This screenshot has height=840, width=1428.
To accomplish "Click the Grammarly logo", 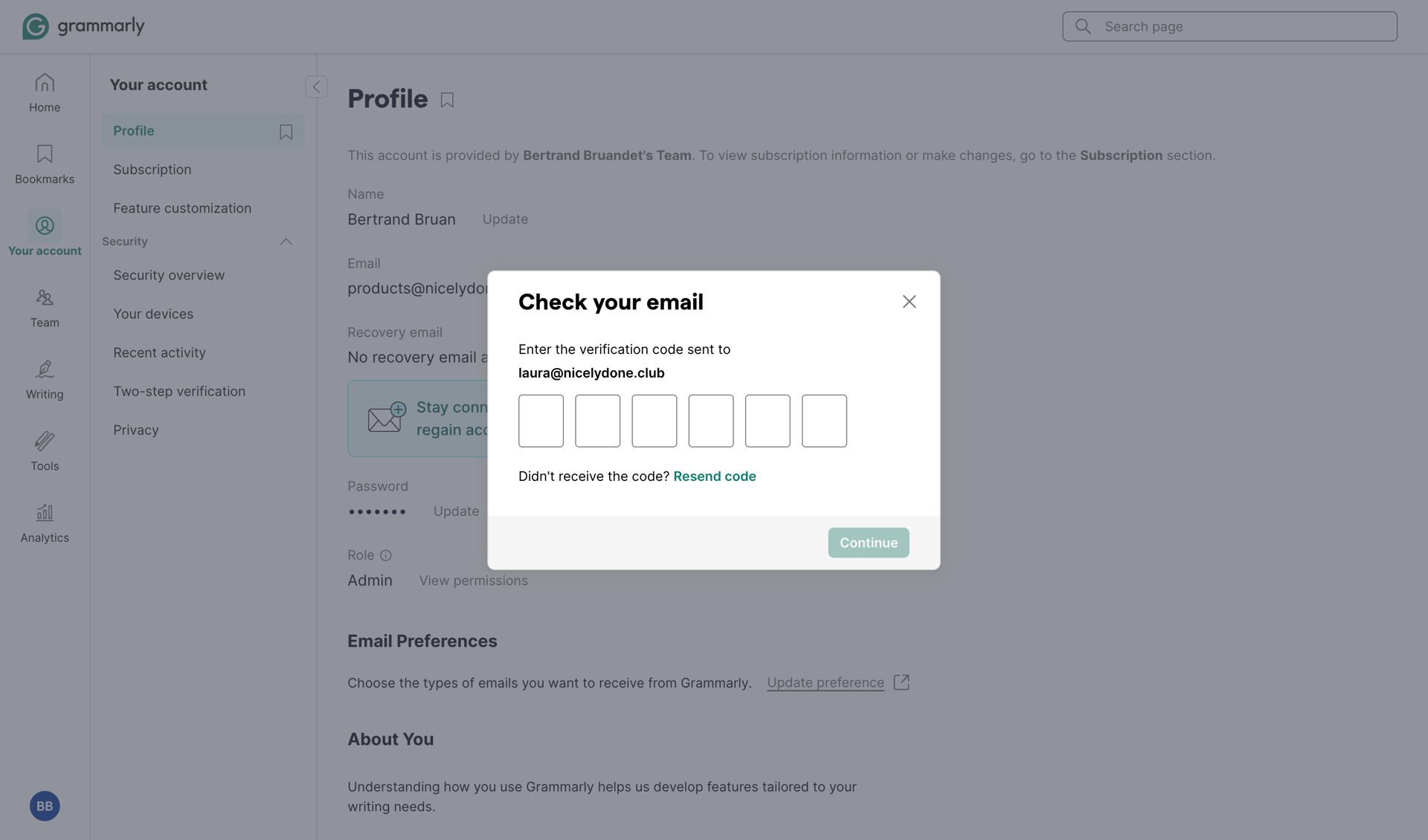I will 83,25.
